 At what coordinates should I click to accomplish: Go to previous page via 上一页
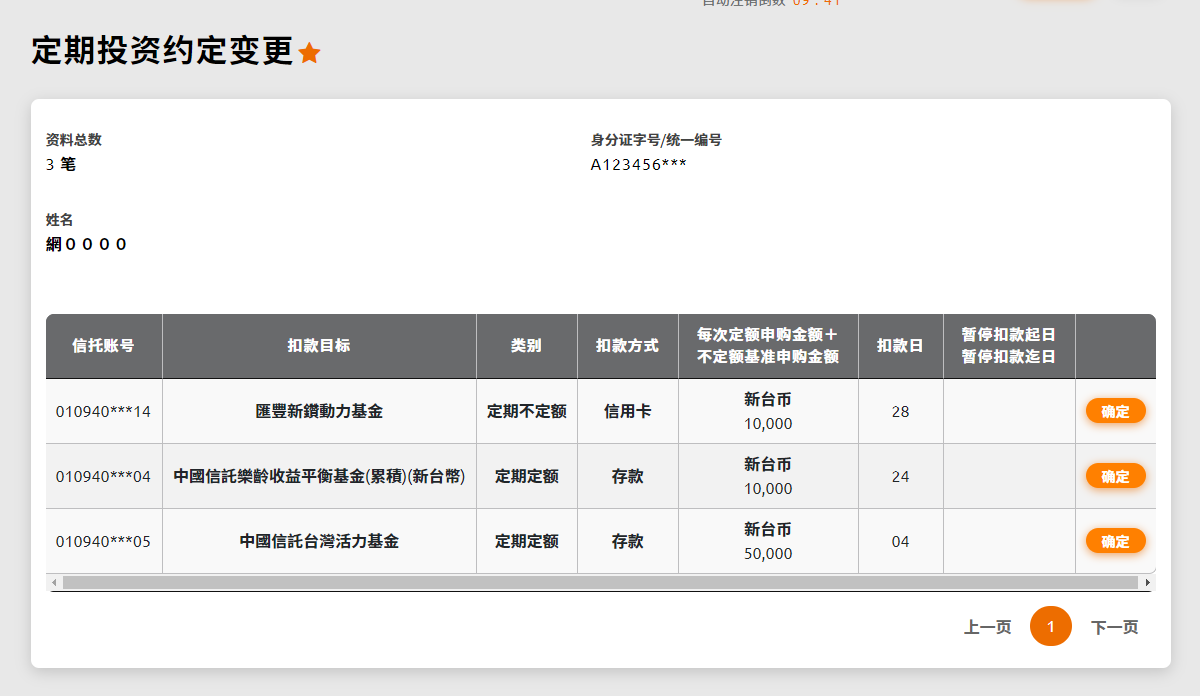[987, 627]
